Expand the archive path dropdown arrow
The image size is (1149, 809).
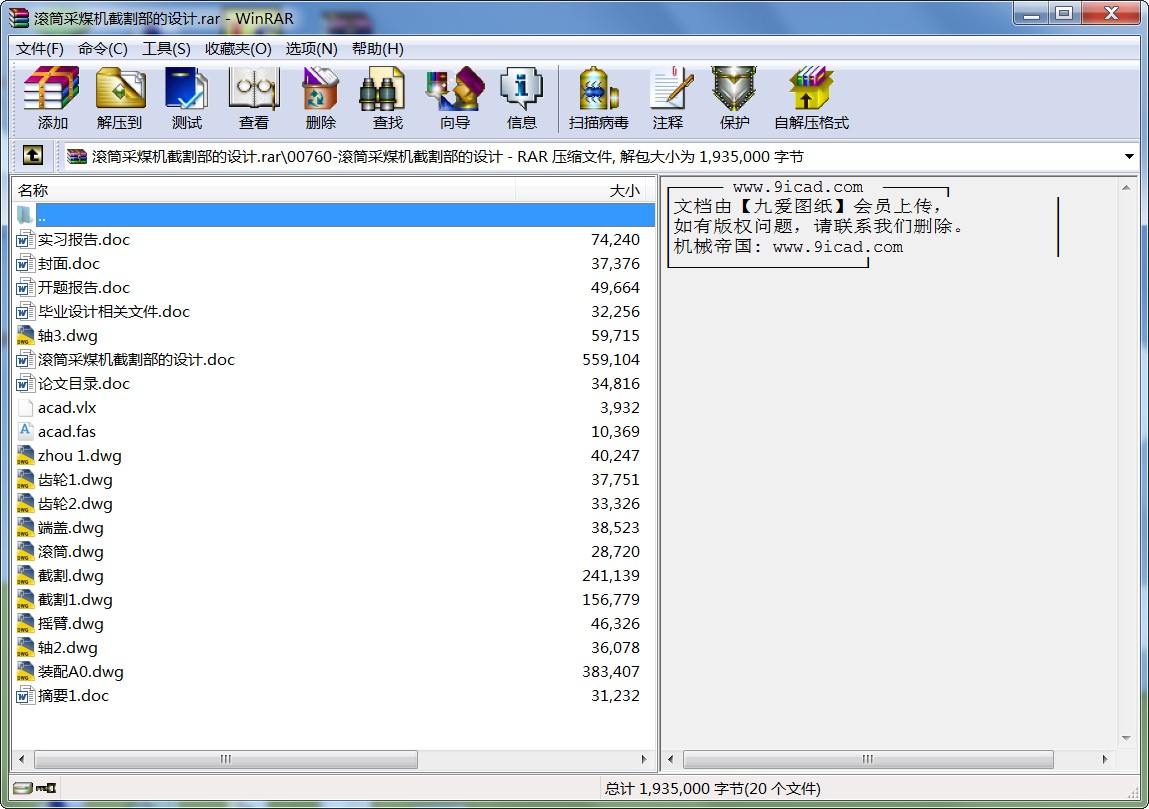tap(1129, 157)
